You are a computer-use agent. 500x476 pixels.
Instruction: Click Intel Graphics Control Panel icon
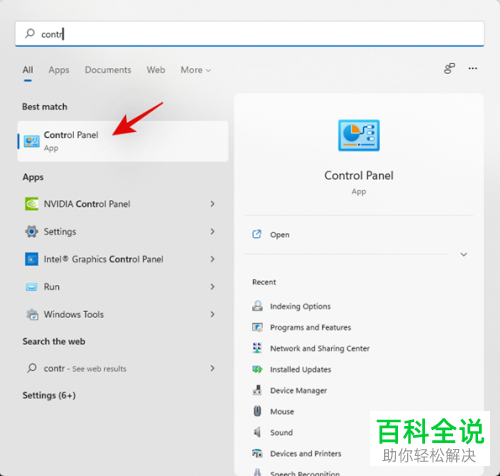click(32, 259)
